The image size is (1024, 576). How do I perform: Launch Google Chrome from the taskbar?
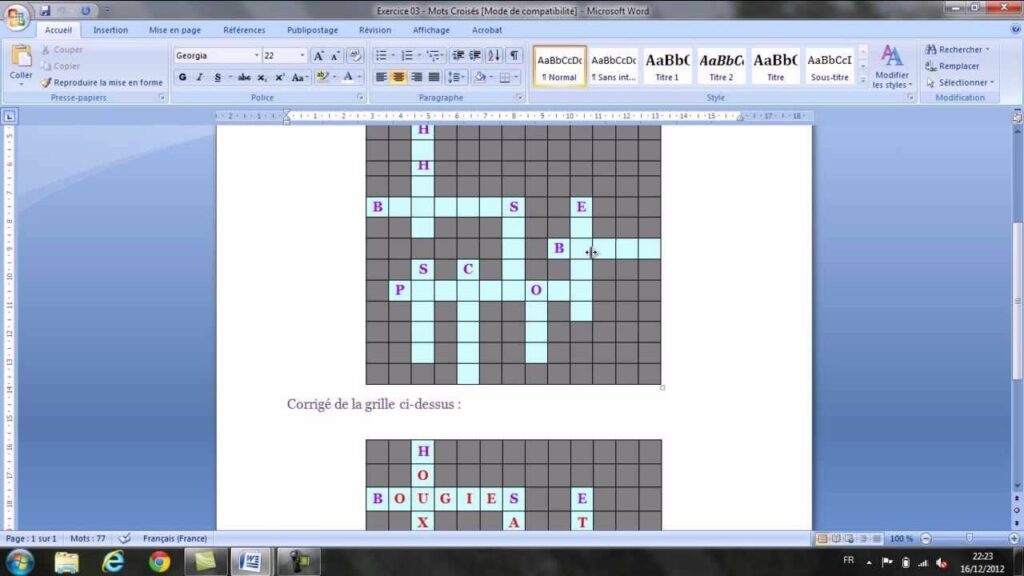click(x=159, y=561)
